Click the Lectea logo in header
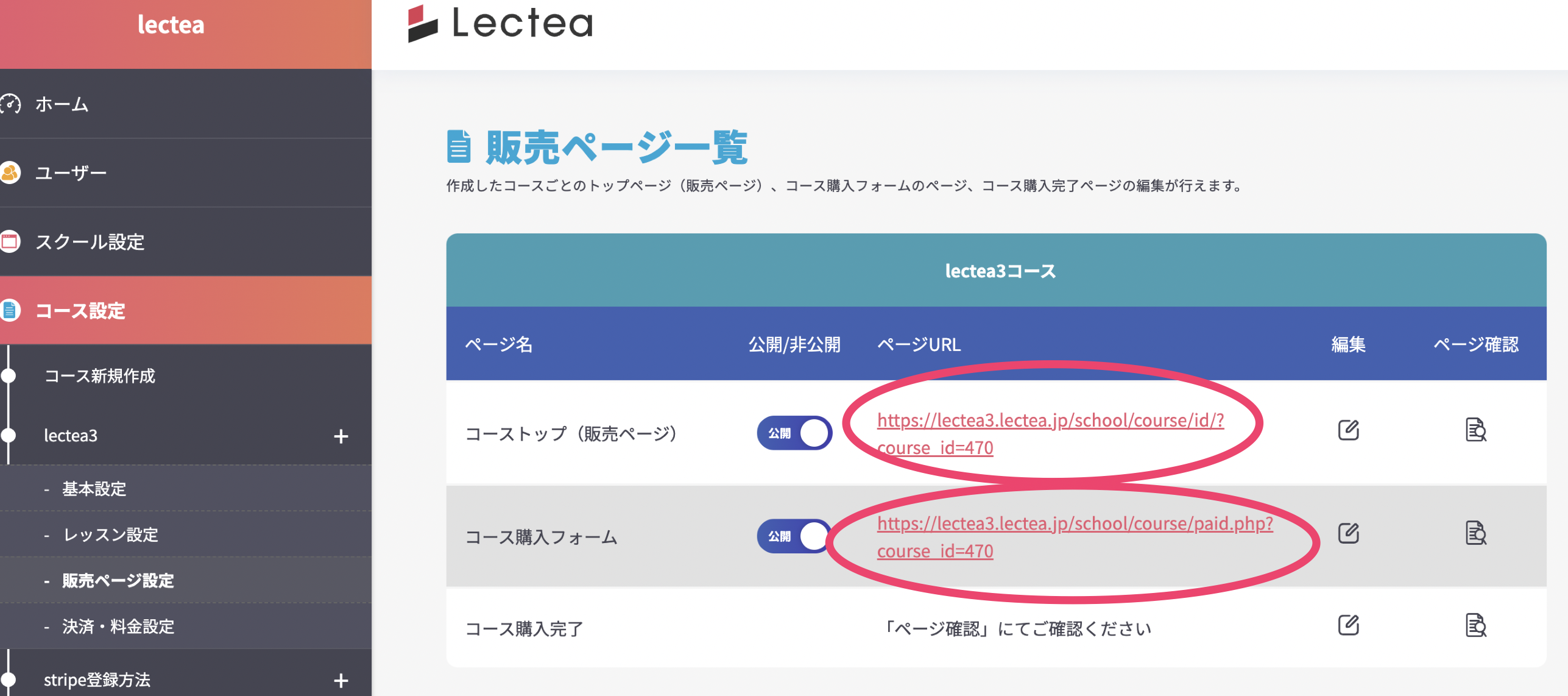Viewport: 1568px width, 696px height. point(500,24)
